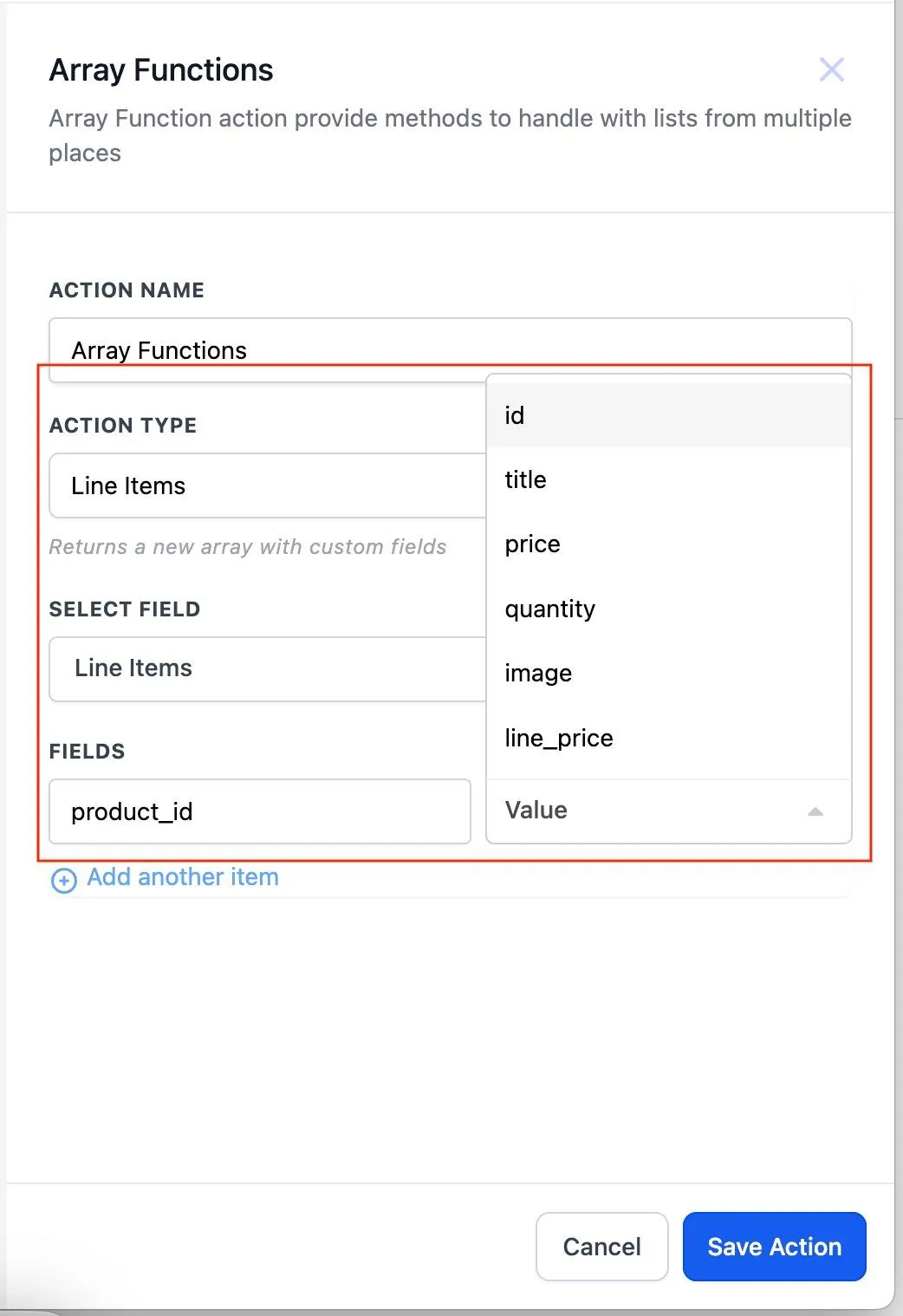Open the Action Type dropdown
The width and height of the screenshot is (903, 1316).
coord(267,485)
